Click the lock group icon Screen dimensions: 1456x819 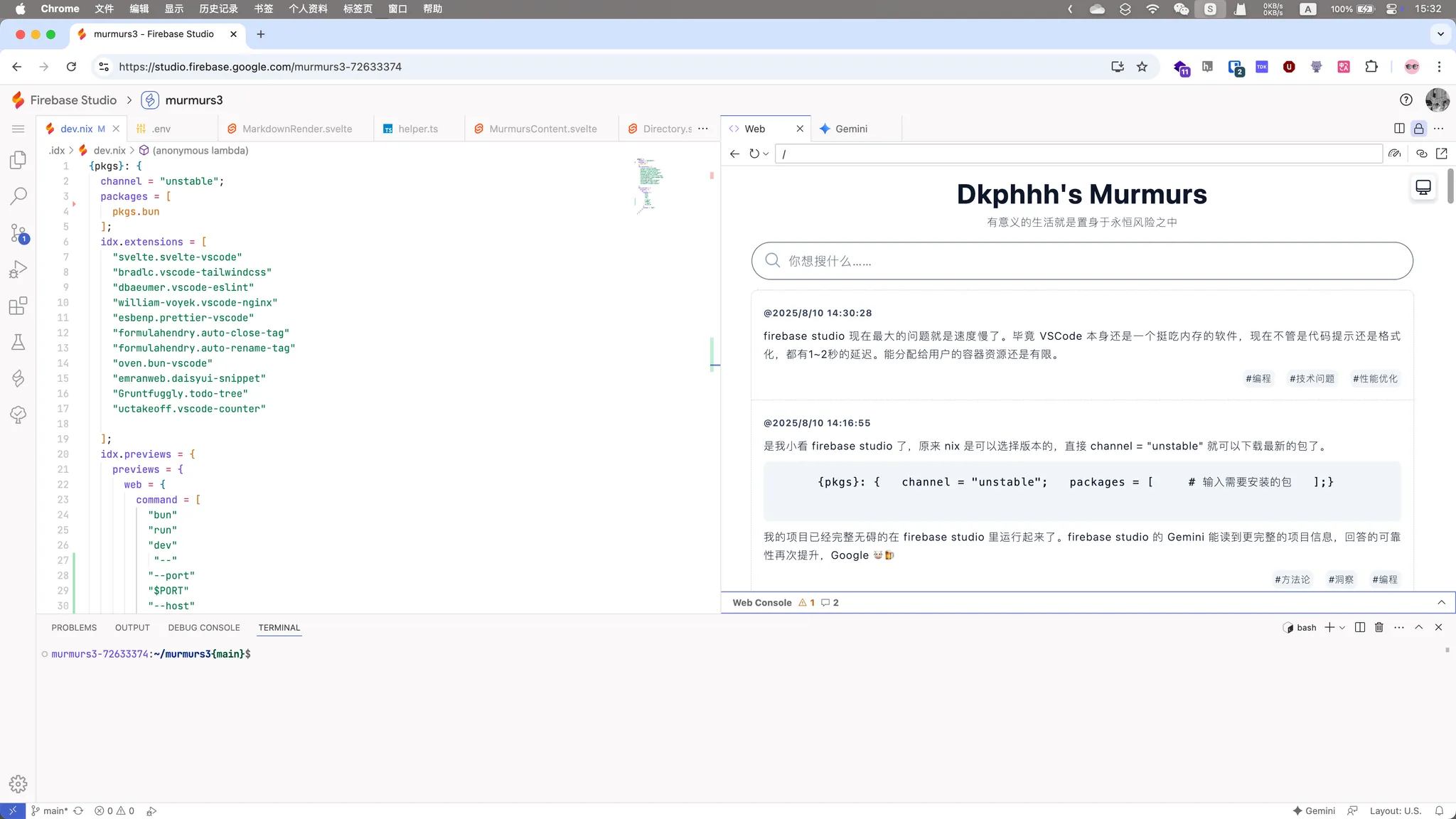1419,129
